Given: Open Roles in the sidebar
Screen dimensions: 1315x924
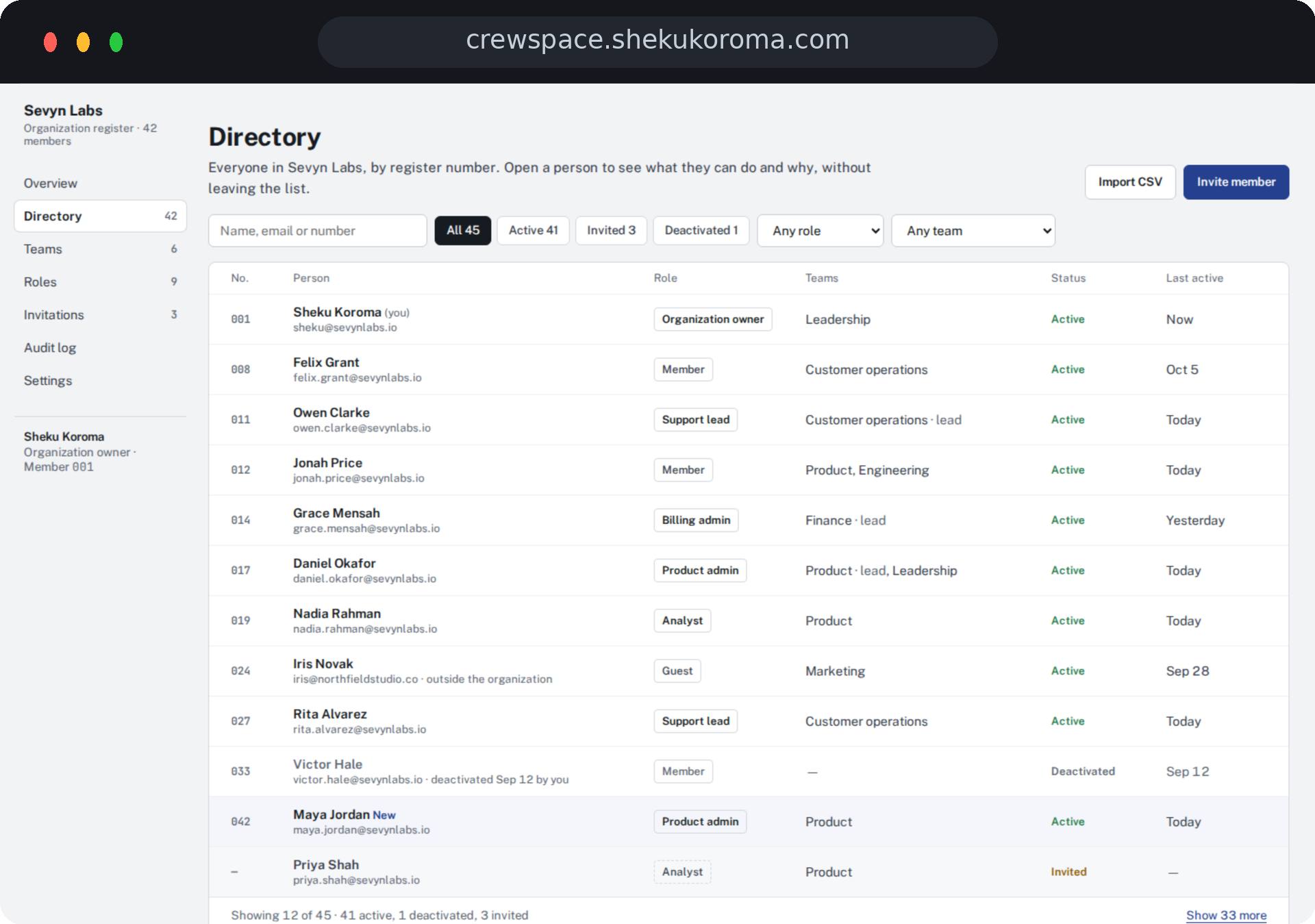Looking at the screenshot, I should coord(100,282).
